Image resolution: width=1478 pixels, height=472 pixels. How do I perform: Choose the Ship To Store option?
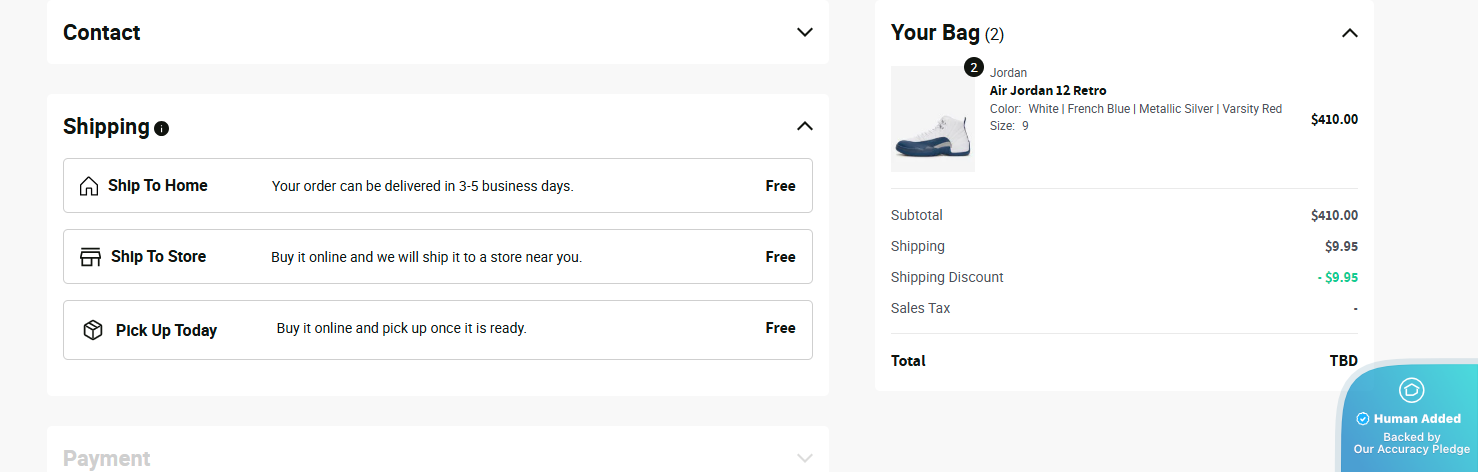coord(437,257)
